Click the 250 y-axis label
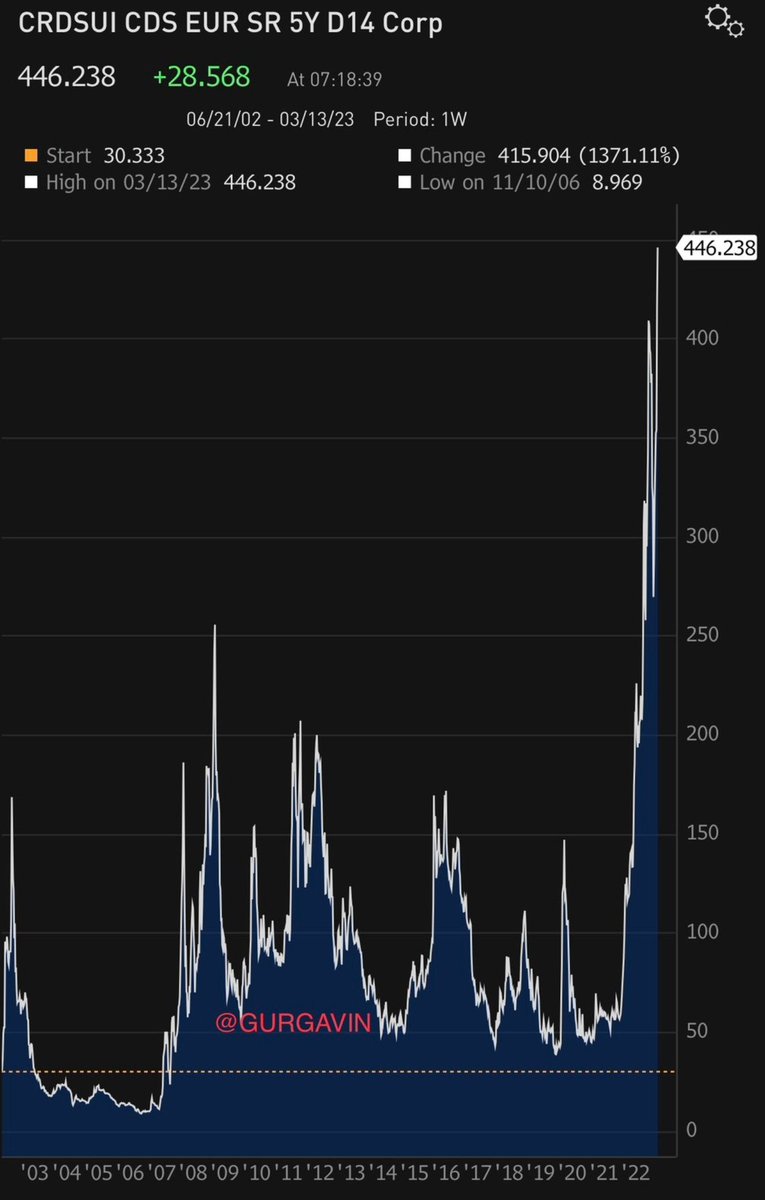 pos(701,636)
